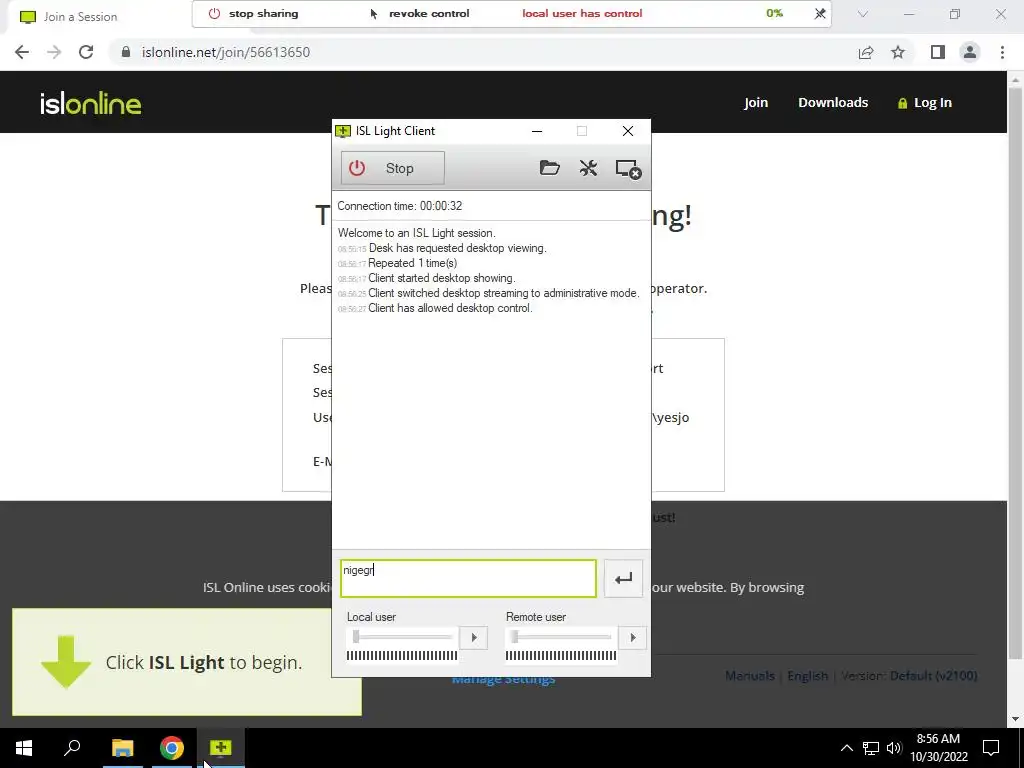
Task: Click the page vertical scrollbar
Action: tap(1015, 372)
